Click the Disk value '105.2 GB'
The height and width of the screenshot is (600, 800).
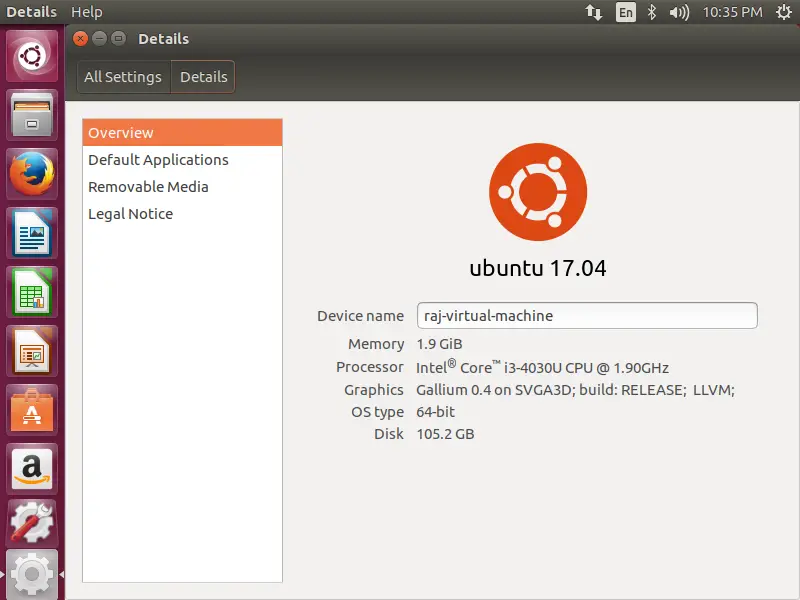pos(445,434)
